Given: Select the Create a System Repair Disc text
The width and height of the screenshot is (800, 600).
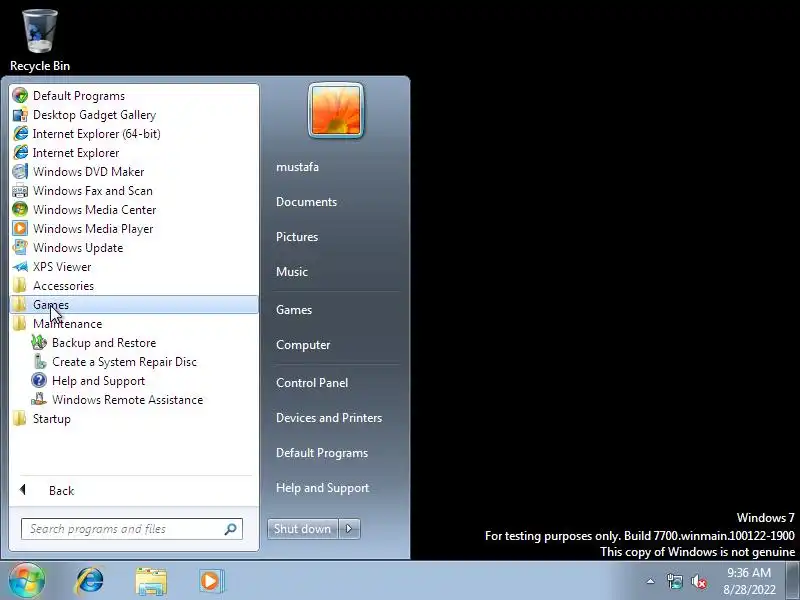Looking at the screenshot, I should 124,362.
